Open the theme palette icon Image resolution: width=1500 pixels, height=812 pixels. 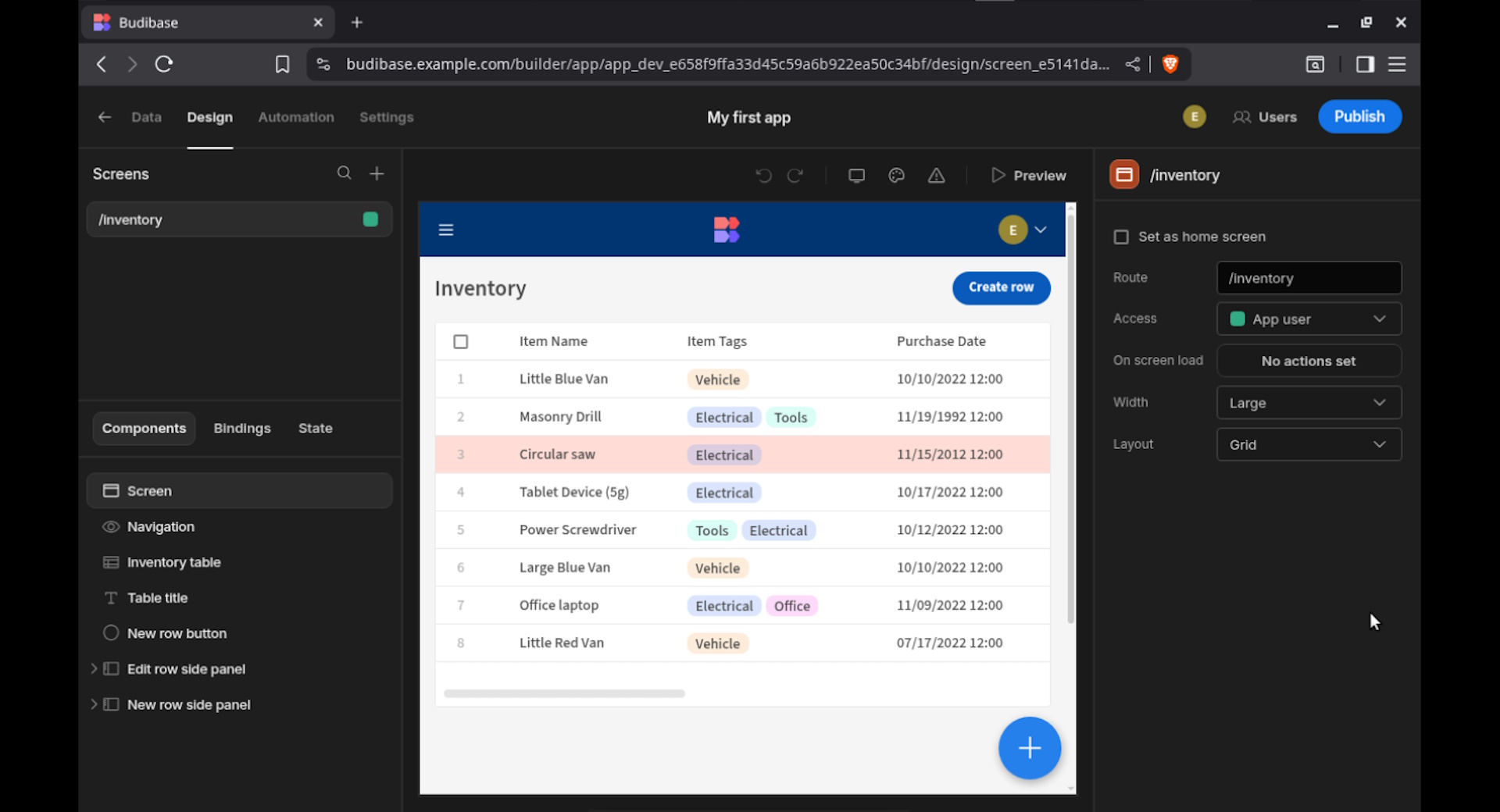[896, 176]
